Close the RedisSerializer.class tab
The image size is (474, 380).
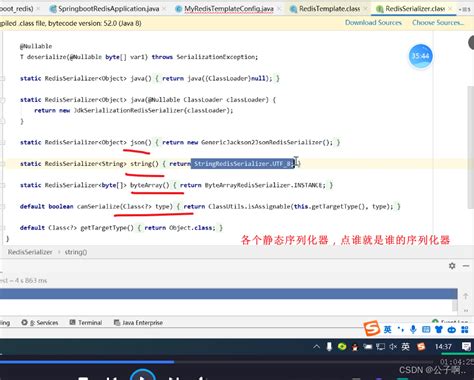tap(451, 9)
